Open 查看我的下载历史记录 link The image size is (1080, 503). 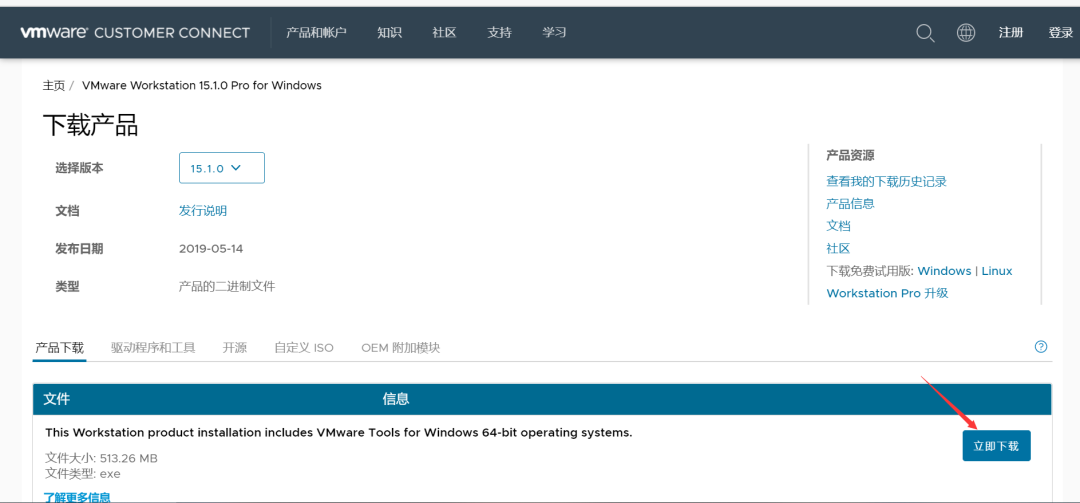click(886, 181)
